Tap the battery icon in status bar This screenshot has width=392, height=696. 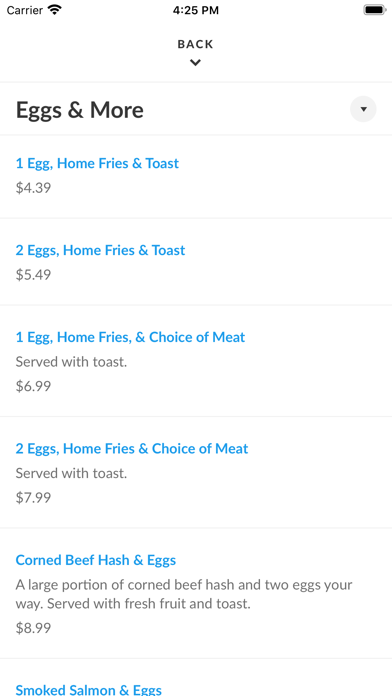tap(375, 10)
